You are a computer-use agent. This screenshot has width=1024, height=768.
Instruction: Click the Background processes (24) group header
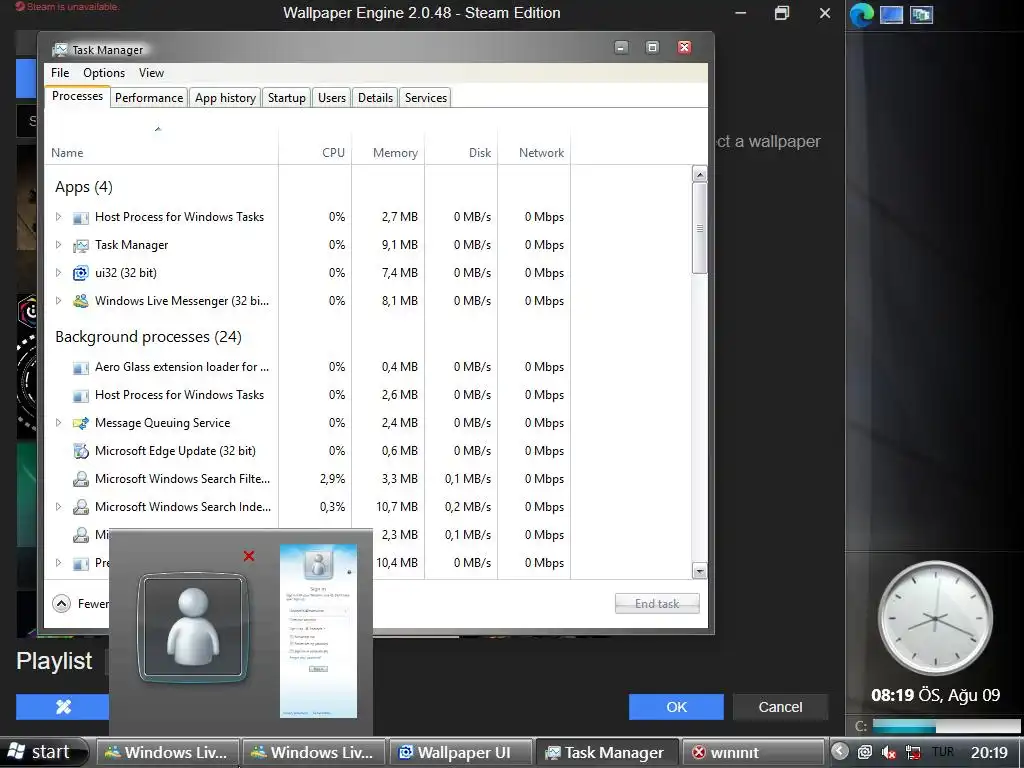click(148, 337)
